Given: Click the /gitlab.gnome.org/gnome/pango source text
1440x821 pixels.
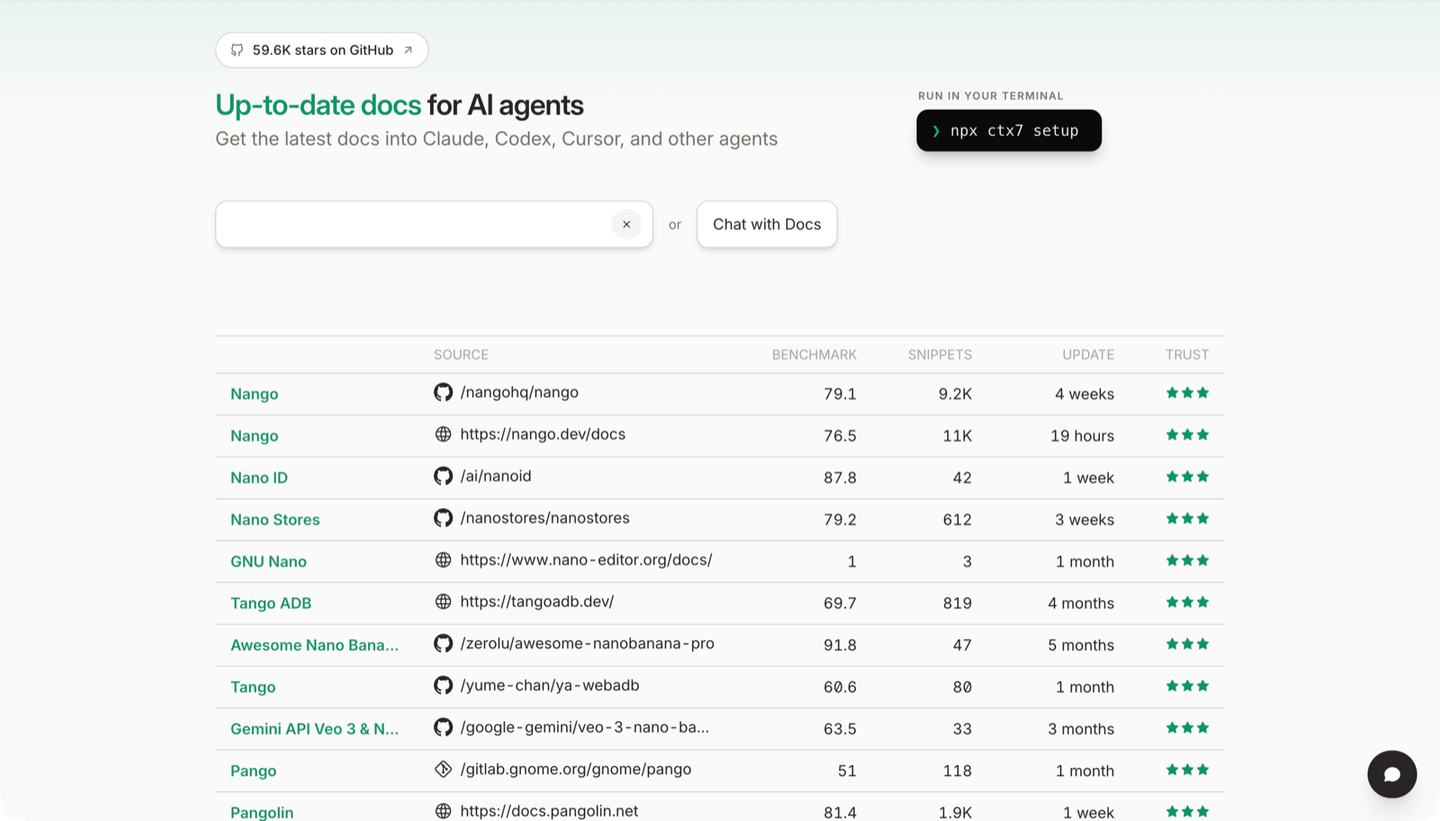Looking at the screenshot, I should [x=576, y=770].
